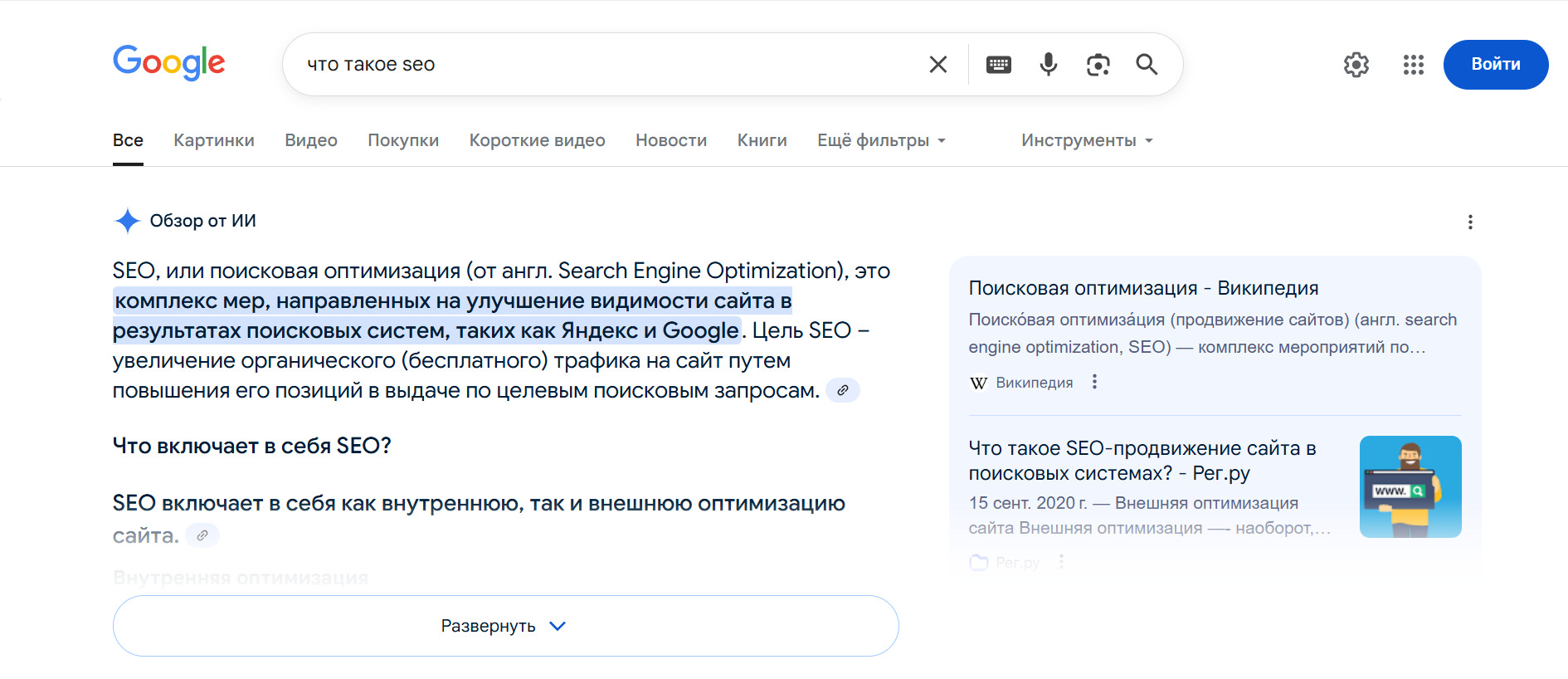The width and height of the screenshot is (1568, 679).
Task: Switch to the Книги tab
Action: (x=762, y=140)
